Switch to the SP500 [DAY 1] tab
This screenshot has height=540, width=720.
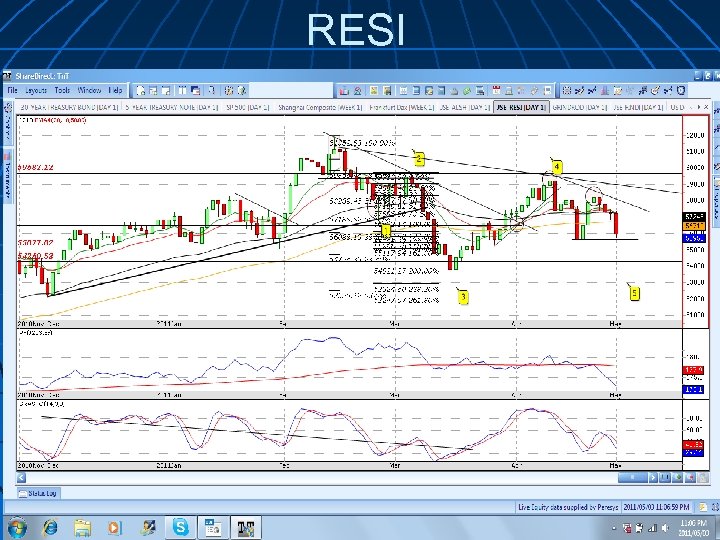pyautogui.click(x=247, y=107)
